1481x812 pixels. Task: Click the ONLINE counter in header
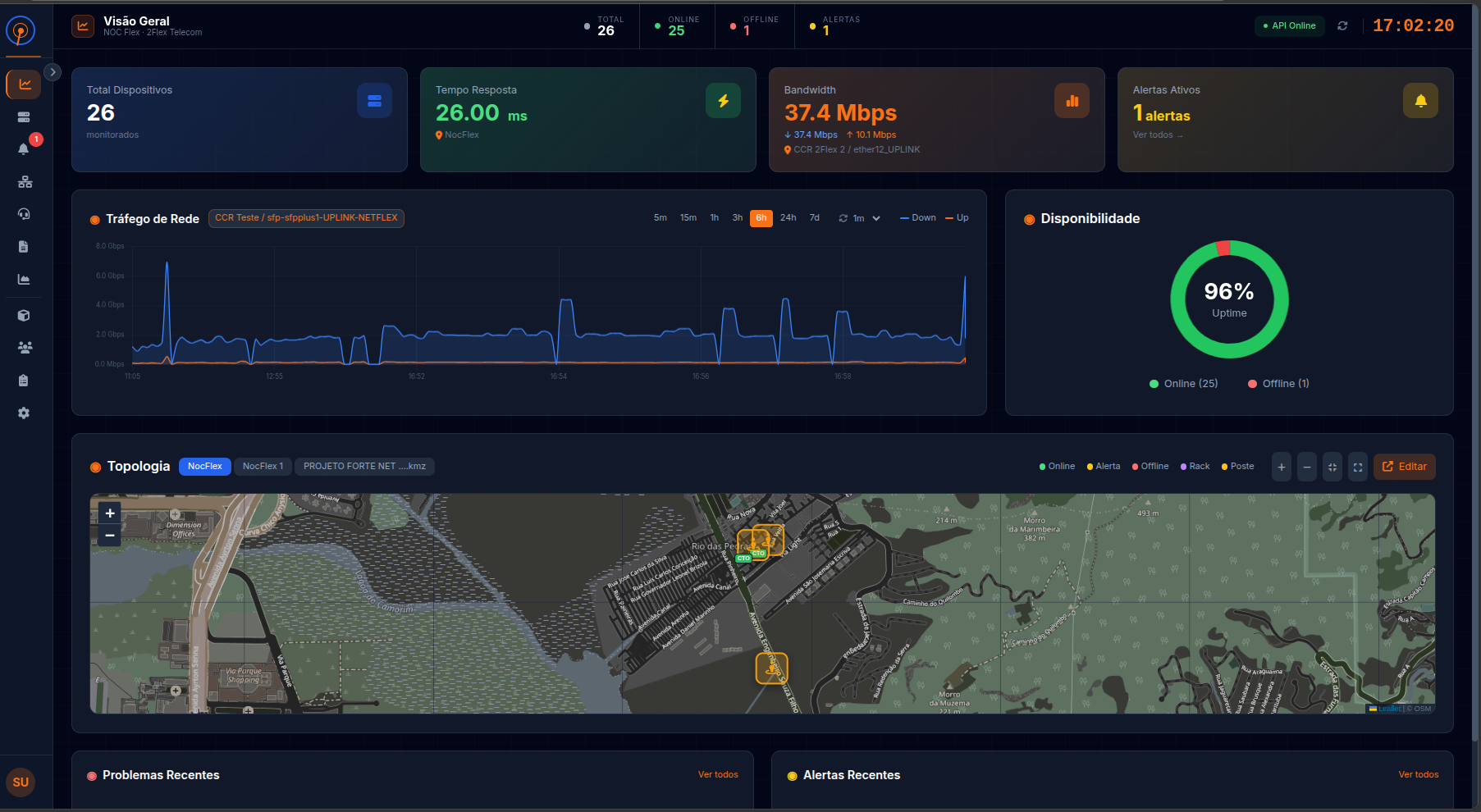(x=677, y=26)
